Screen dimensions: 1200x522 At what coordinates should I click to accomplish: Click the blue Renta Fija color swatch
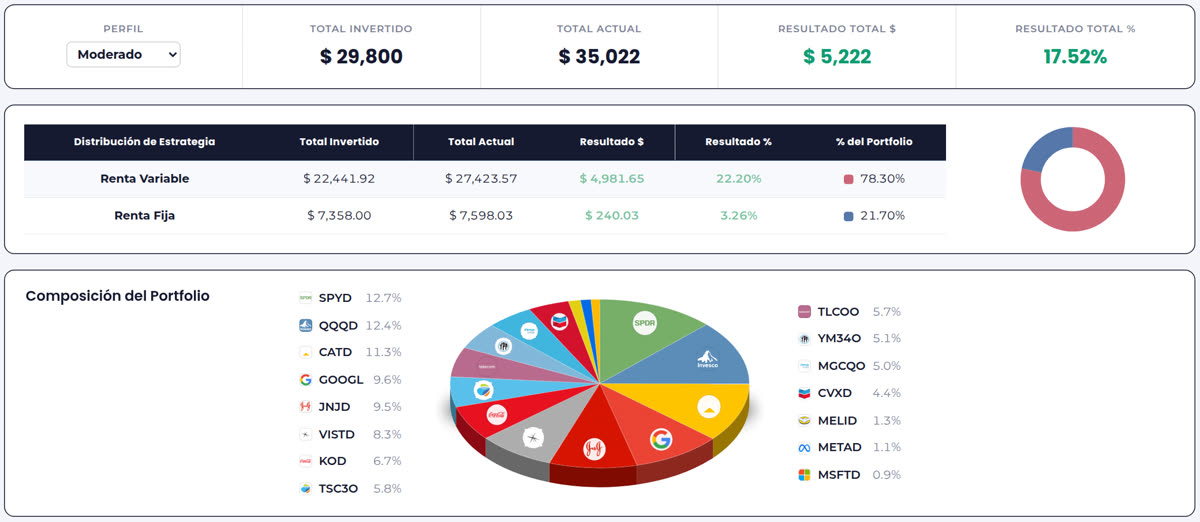point(848,216)
